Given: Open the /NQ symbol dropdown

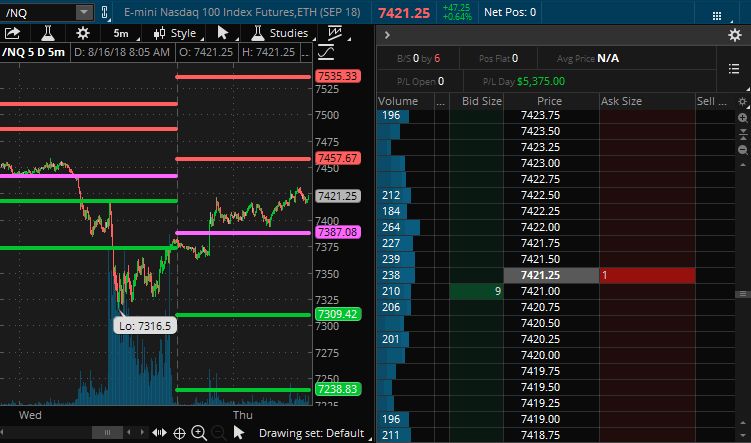Looking at the screenshot, I should (x=83, y=13).
